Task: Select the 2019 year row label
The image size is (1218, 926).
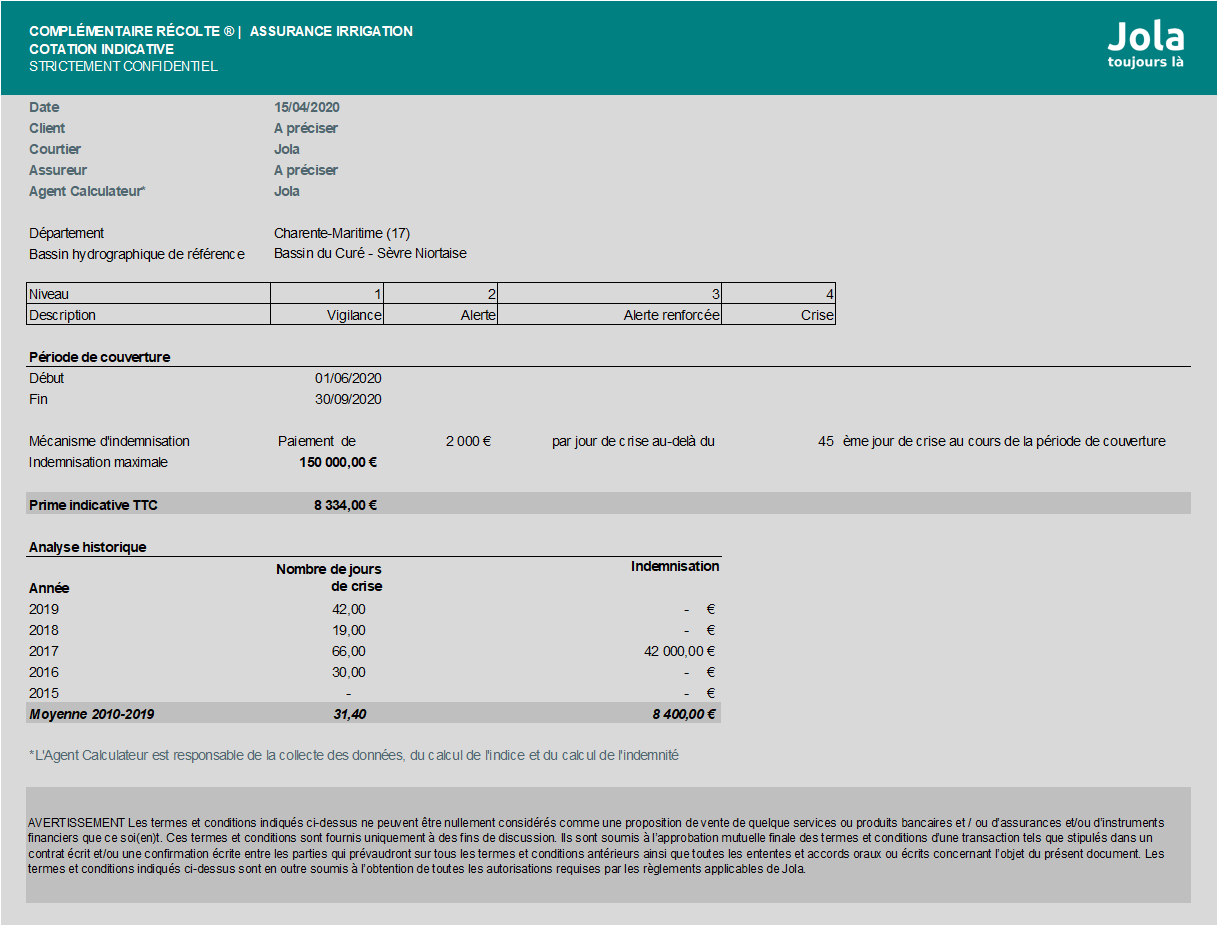Action: (44, 609)
